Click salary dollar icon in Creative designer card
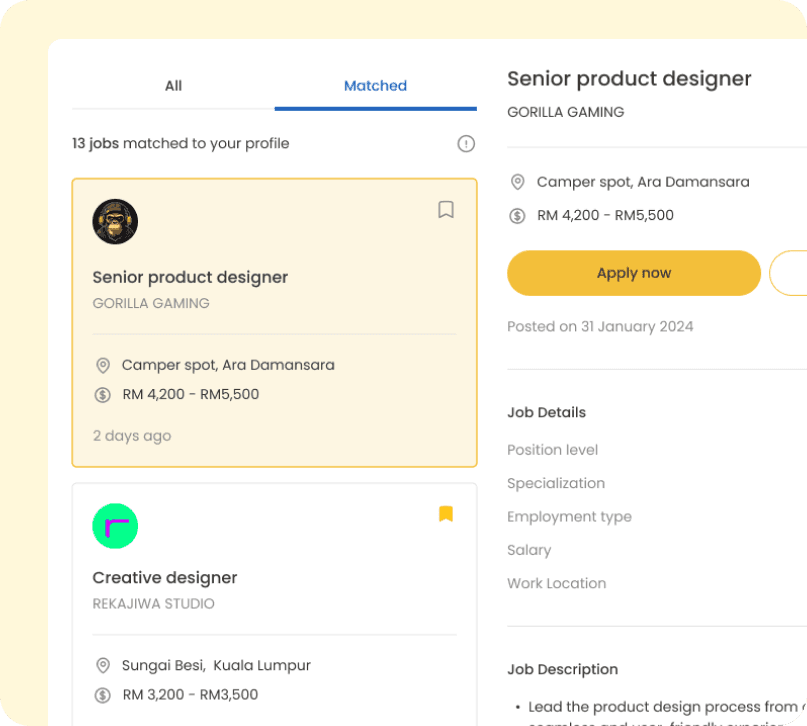The width and height of the screenshot is (807, 726). coord(102,695)
